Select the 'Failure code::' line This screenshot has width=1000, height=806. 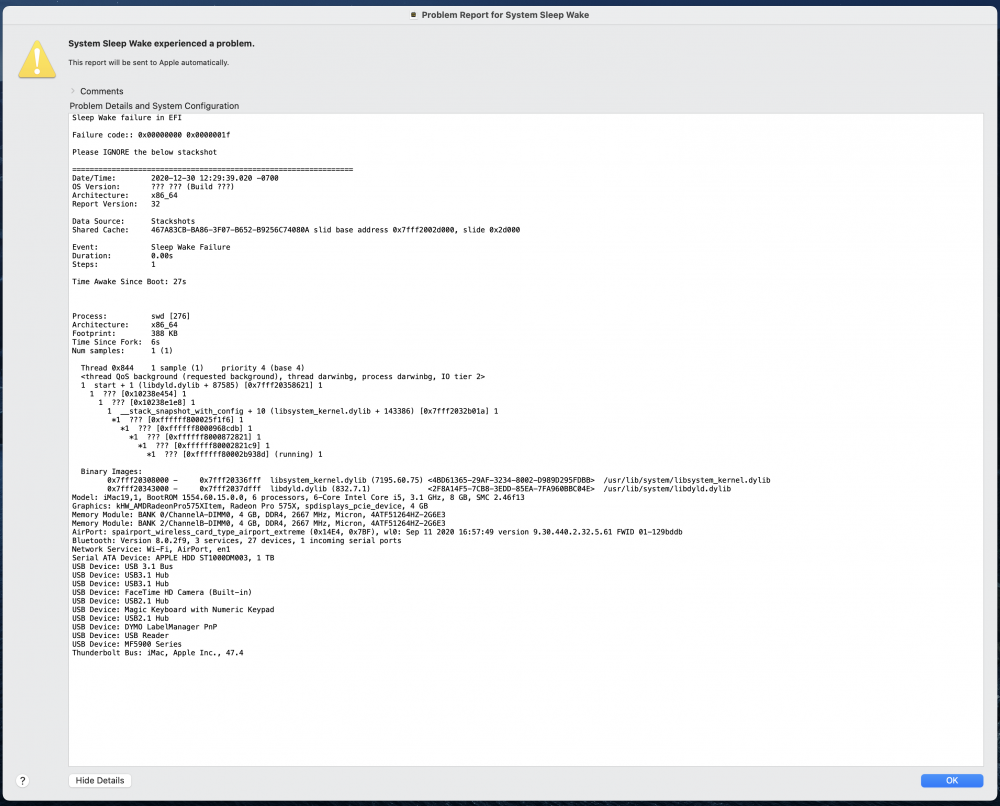(x=151, y=135)
